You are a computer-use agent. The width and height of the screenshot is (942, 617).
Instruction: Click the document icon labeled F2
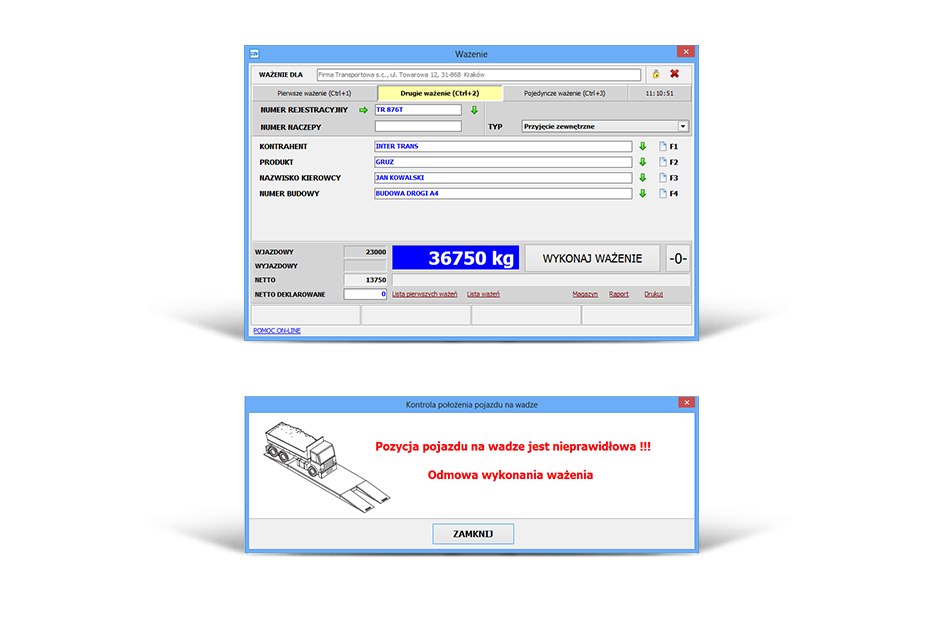662,162
